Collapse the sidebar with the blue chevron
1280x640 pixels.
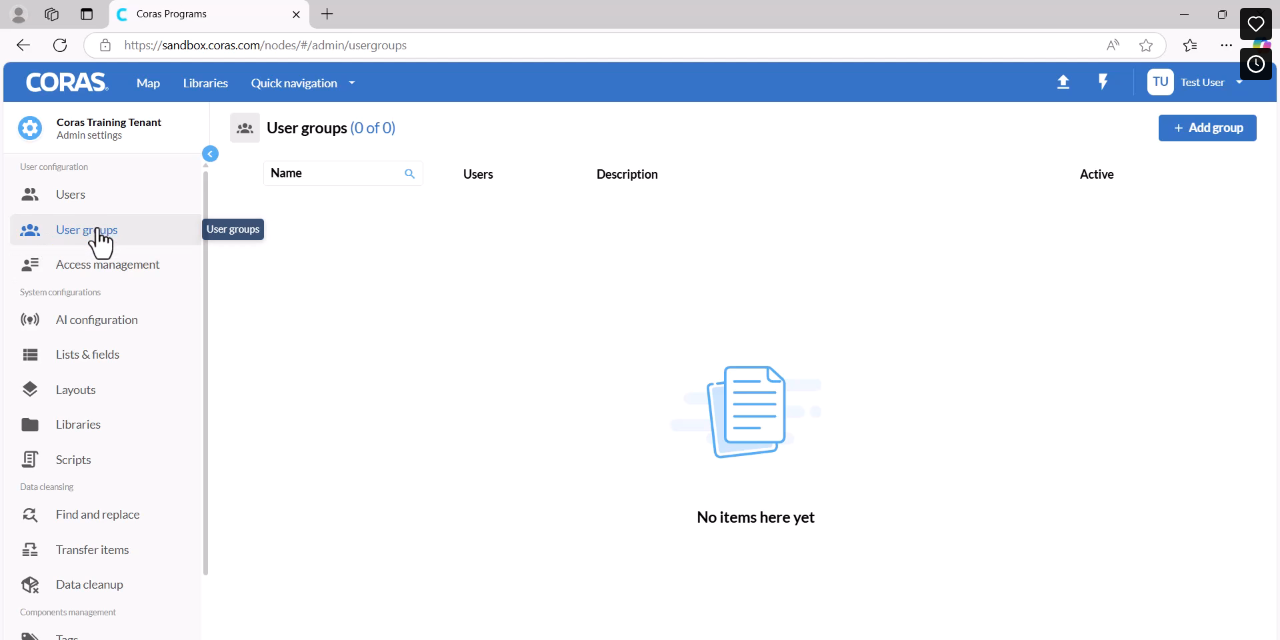tap(210, 154)
